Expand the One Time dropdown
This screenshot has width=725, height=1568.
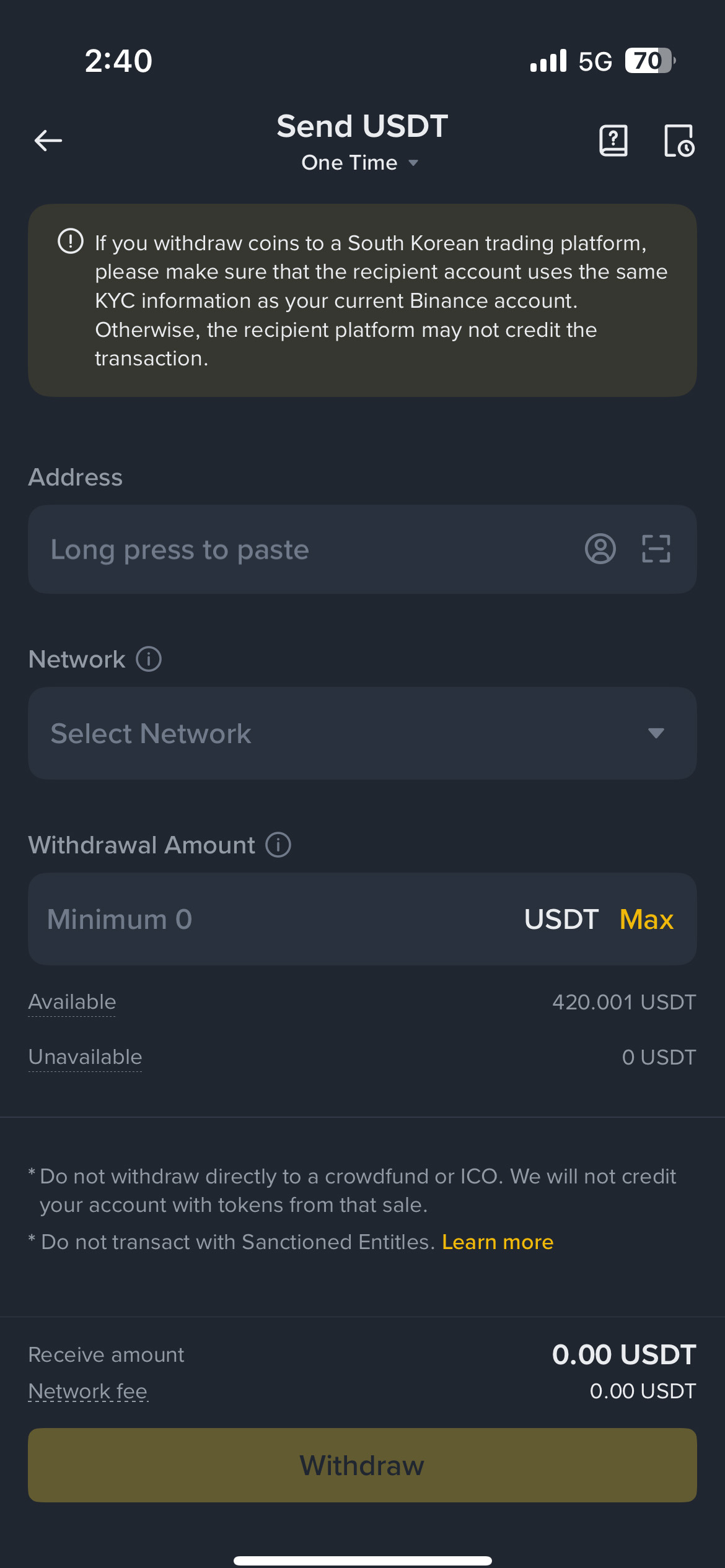coord(359,163)
